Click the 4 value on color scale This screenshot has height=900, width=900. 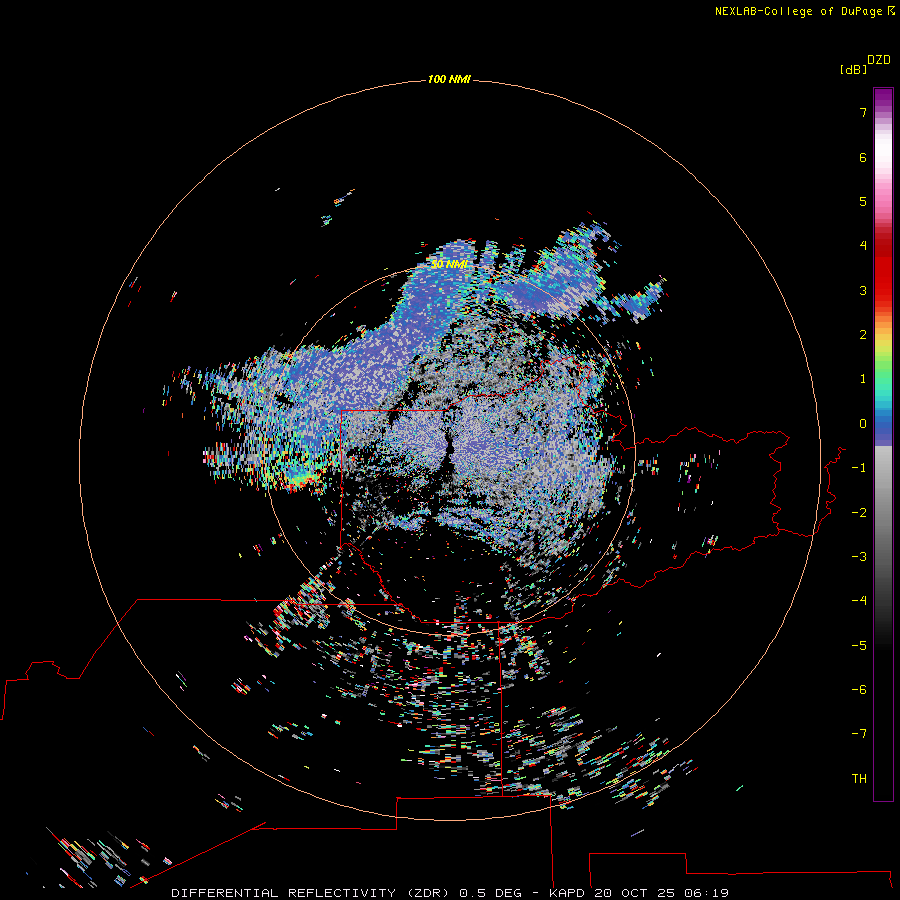(863, 246)
